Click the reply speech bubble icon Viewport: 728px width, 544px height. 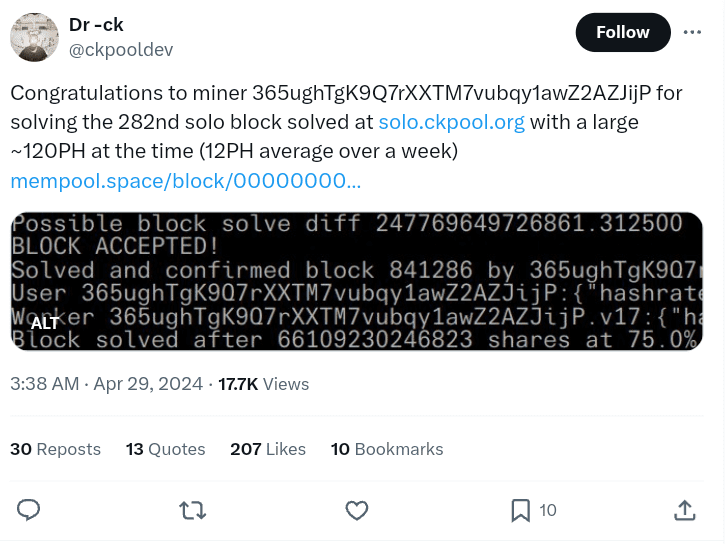29,510
